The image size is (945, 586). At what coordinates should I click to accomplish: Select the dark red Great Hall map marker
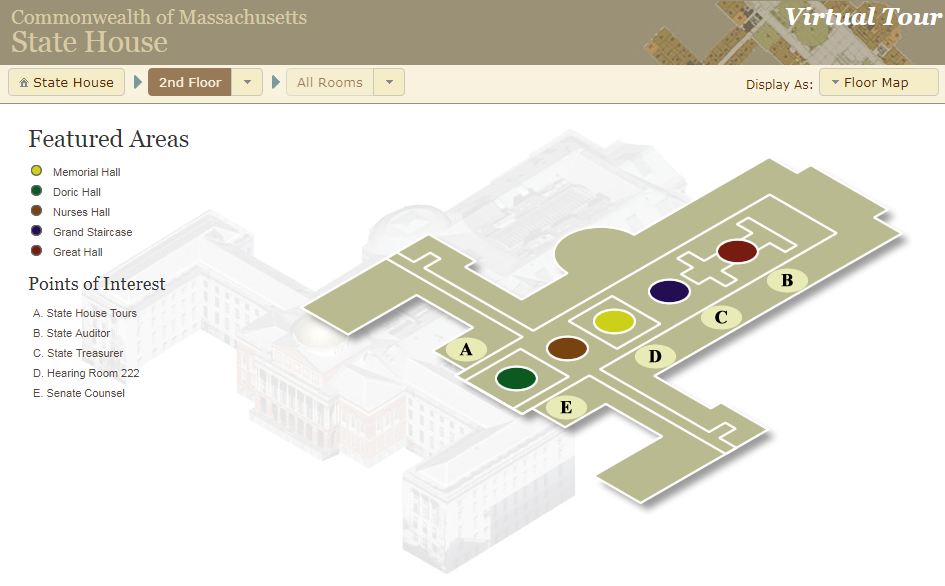738,251
